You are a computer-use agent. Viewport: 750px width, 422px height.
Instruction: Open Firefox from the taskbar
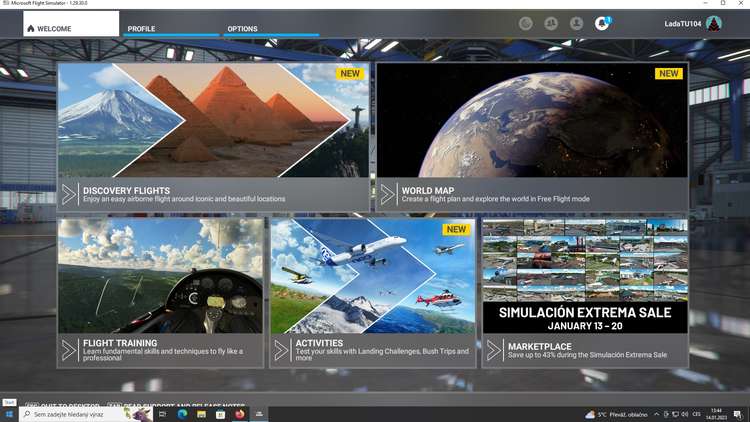tap(240, 414)
